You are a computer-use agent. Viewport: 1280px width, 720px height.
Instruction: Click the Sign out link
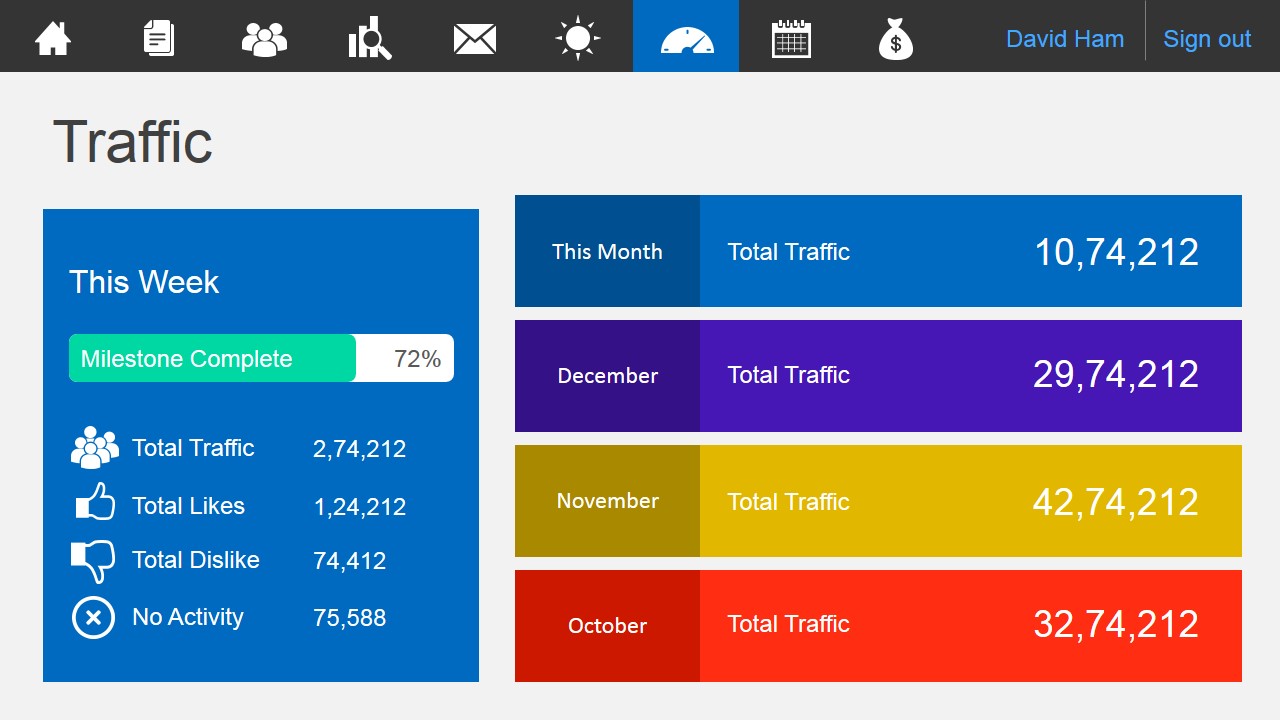pos(1207,39)
